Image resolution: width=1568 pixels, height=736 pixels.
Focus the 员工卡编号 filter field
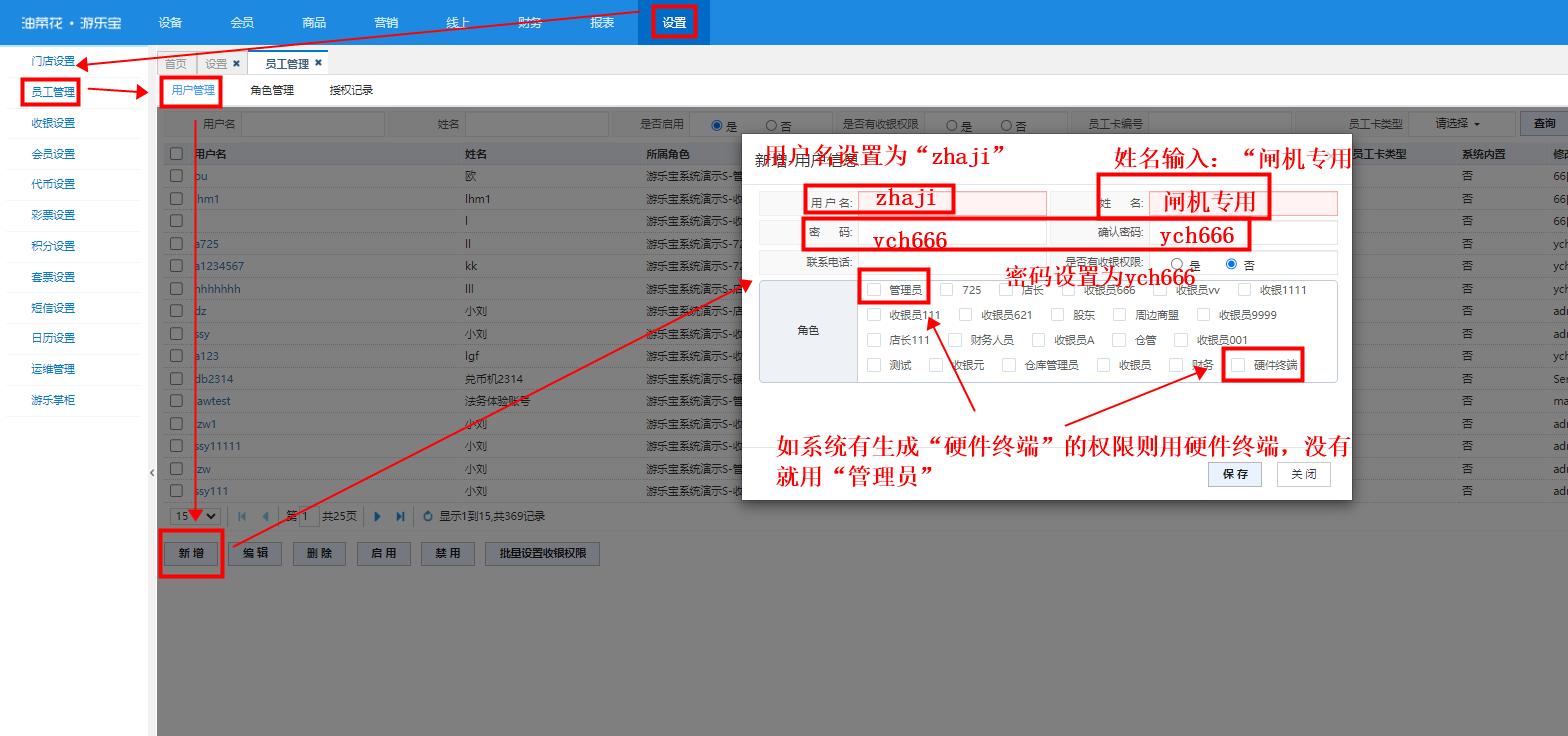[1220, 124]
